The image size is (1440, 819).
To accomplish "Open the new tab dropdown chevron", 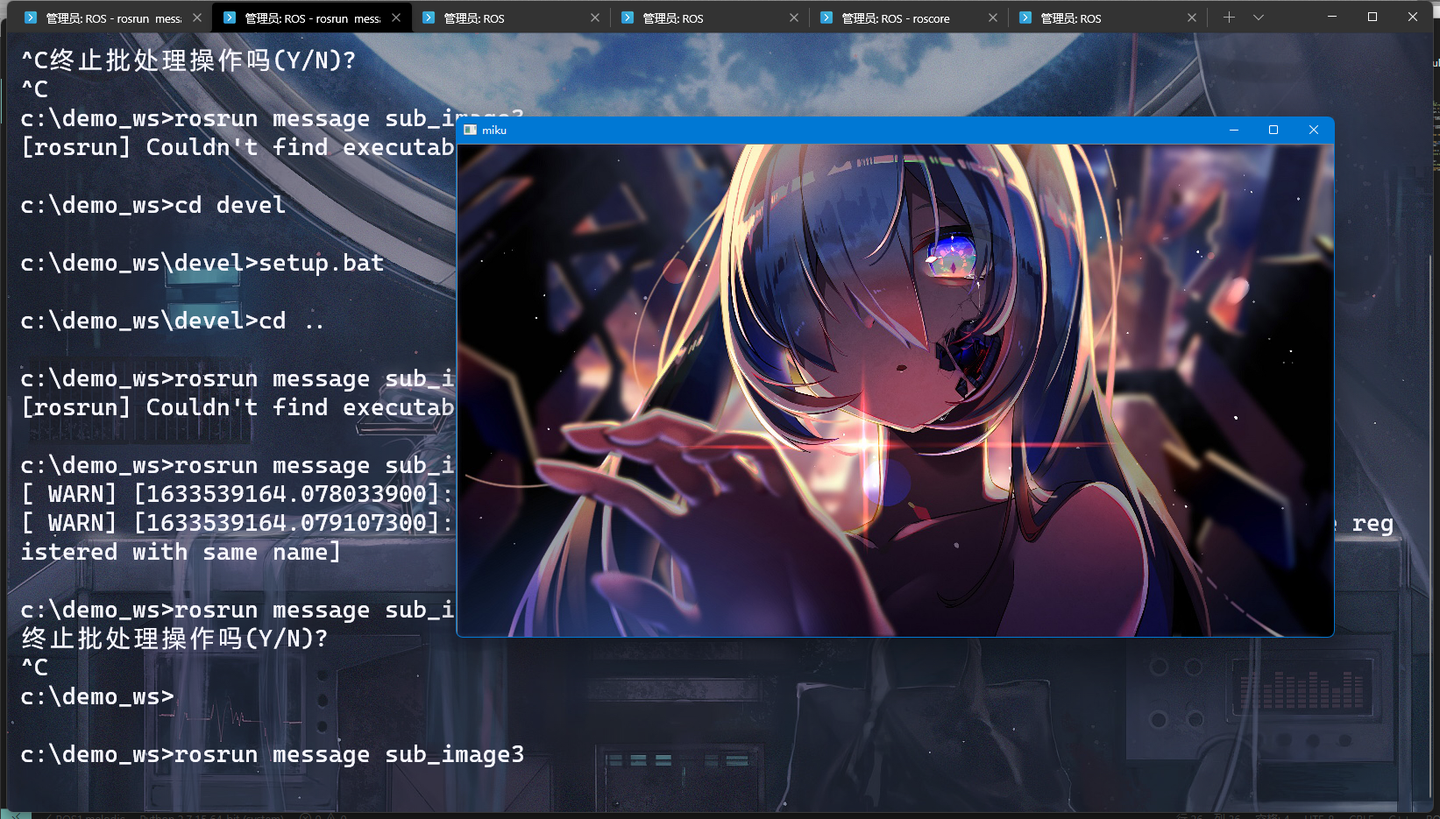I will pos(1258,17).
